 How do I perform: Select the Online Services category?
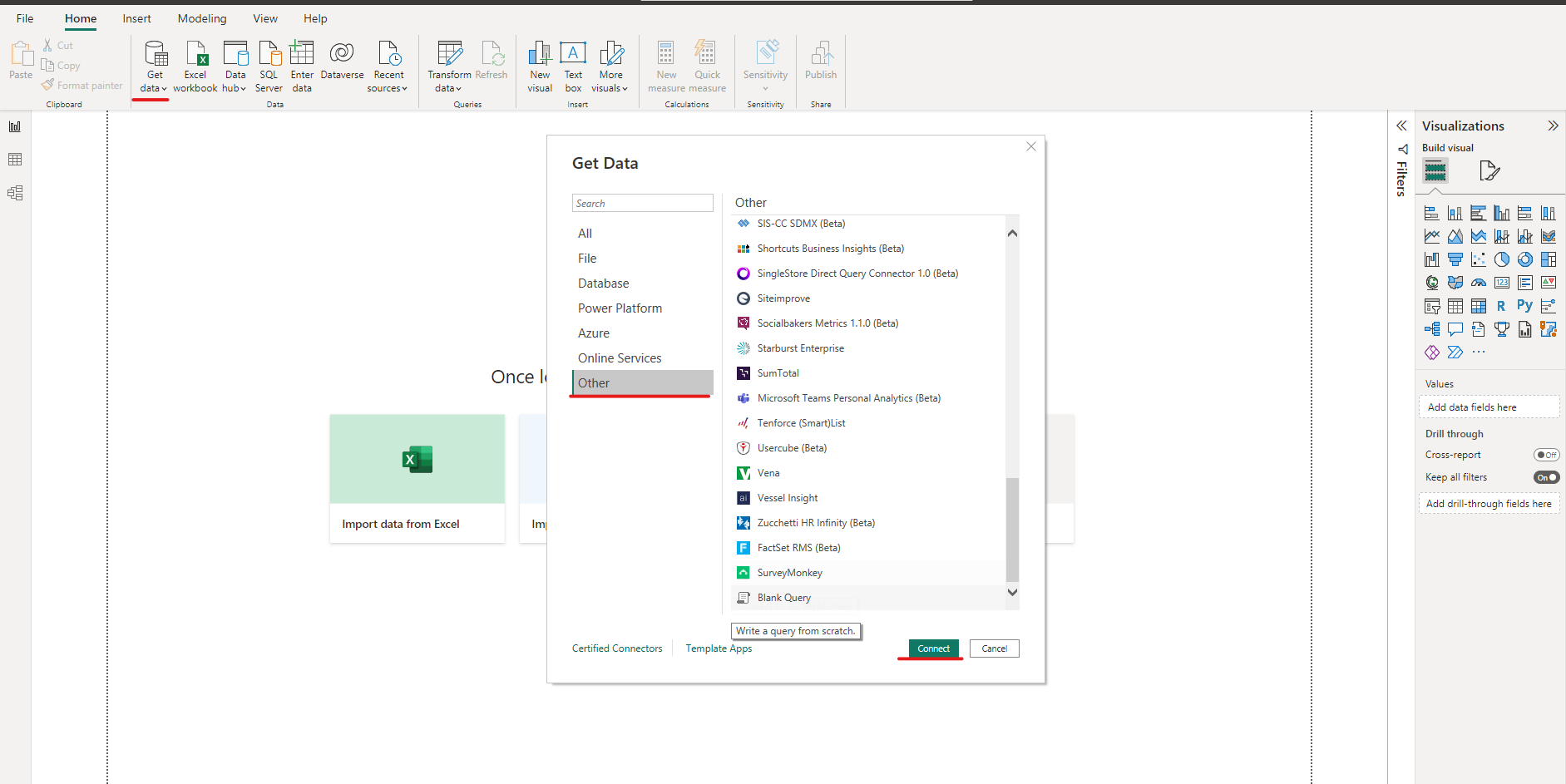tap(642, 358)
